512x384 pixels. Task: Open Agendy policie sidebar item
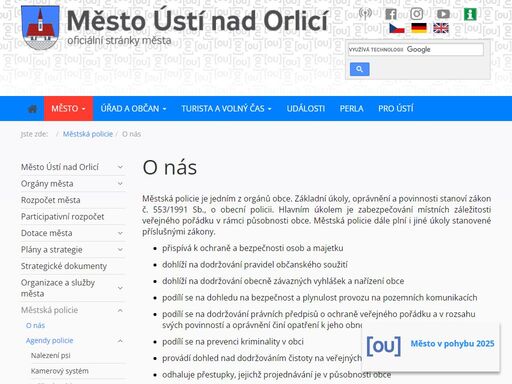click(49, 341)
